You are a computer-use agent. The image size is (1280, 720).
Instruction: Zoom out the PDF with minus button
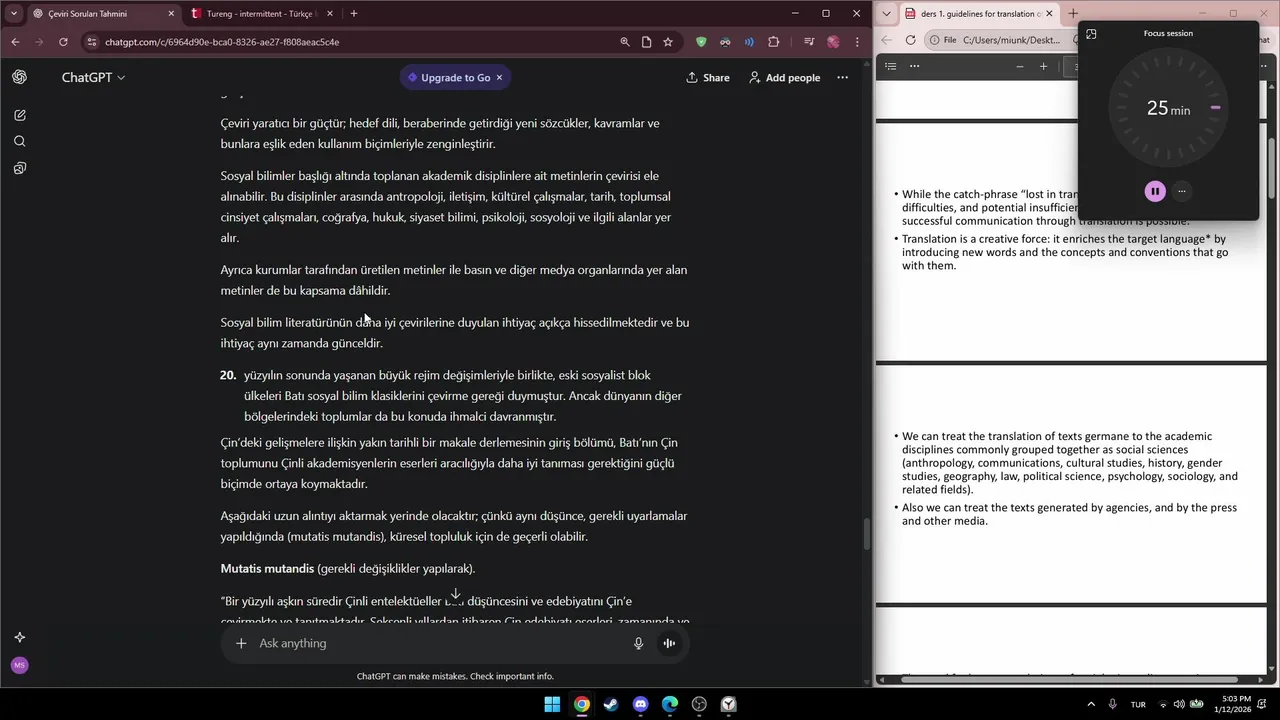tap(1019, 66)
